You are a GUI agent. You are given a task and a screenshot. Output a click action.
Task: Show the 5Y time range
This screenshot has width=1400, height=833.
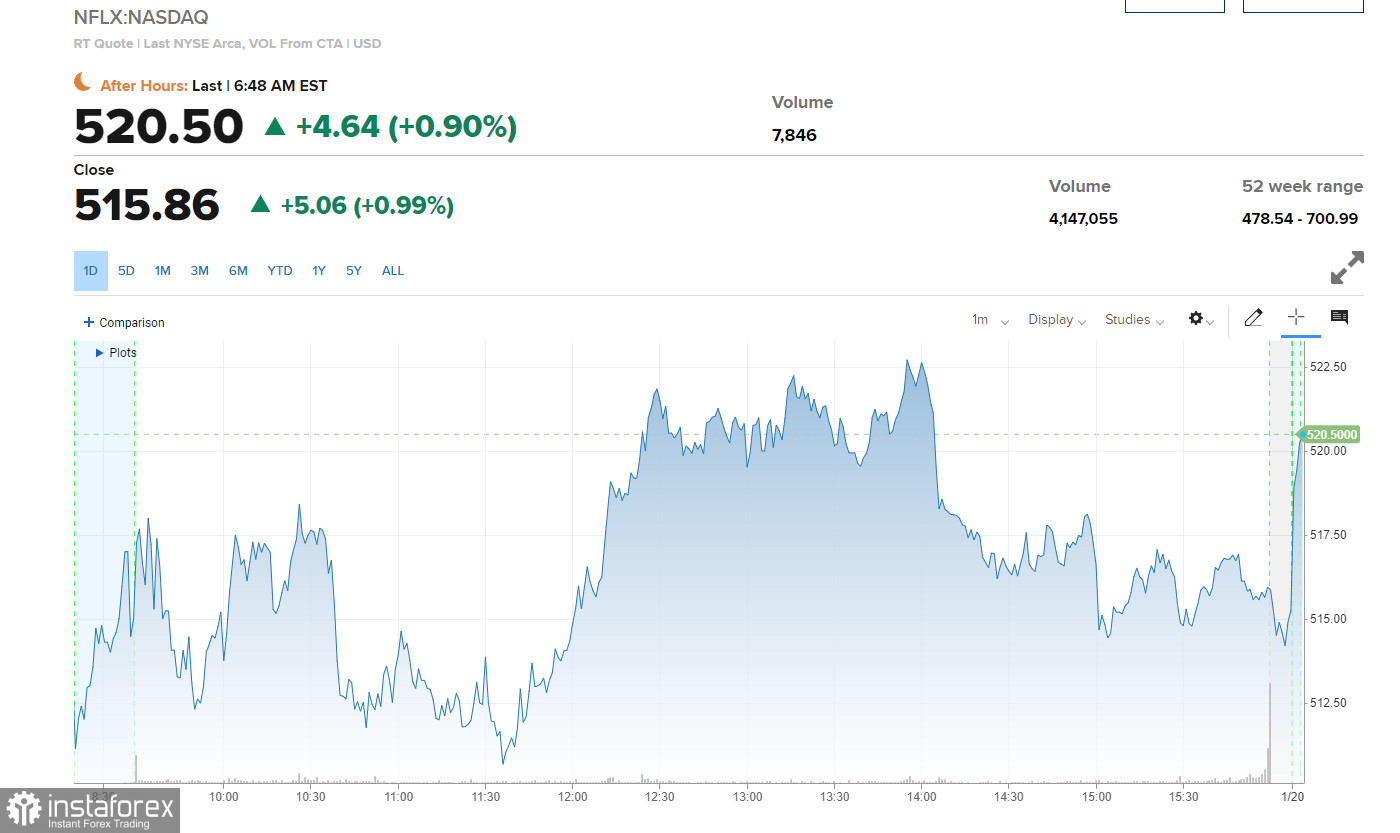[x=354, y=271]
